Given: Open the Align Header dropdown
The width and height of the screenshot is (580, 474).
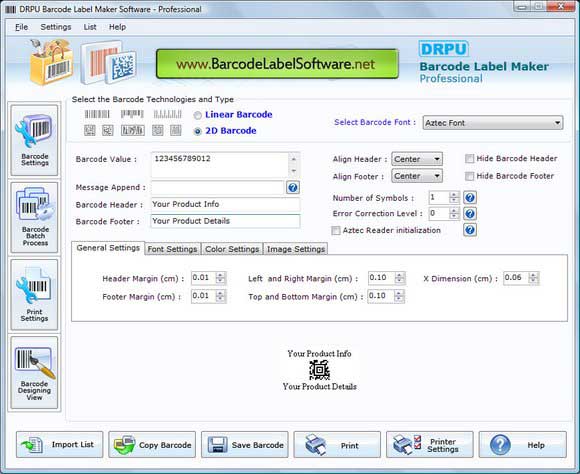Looking at the screenshot, I should coord(417,159).
